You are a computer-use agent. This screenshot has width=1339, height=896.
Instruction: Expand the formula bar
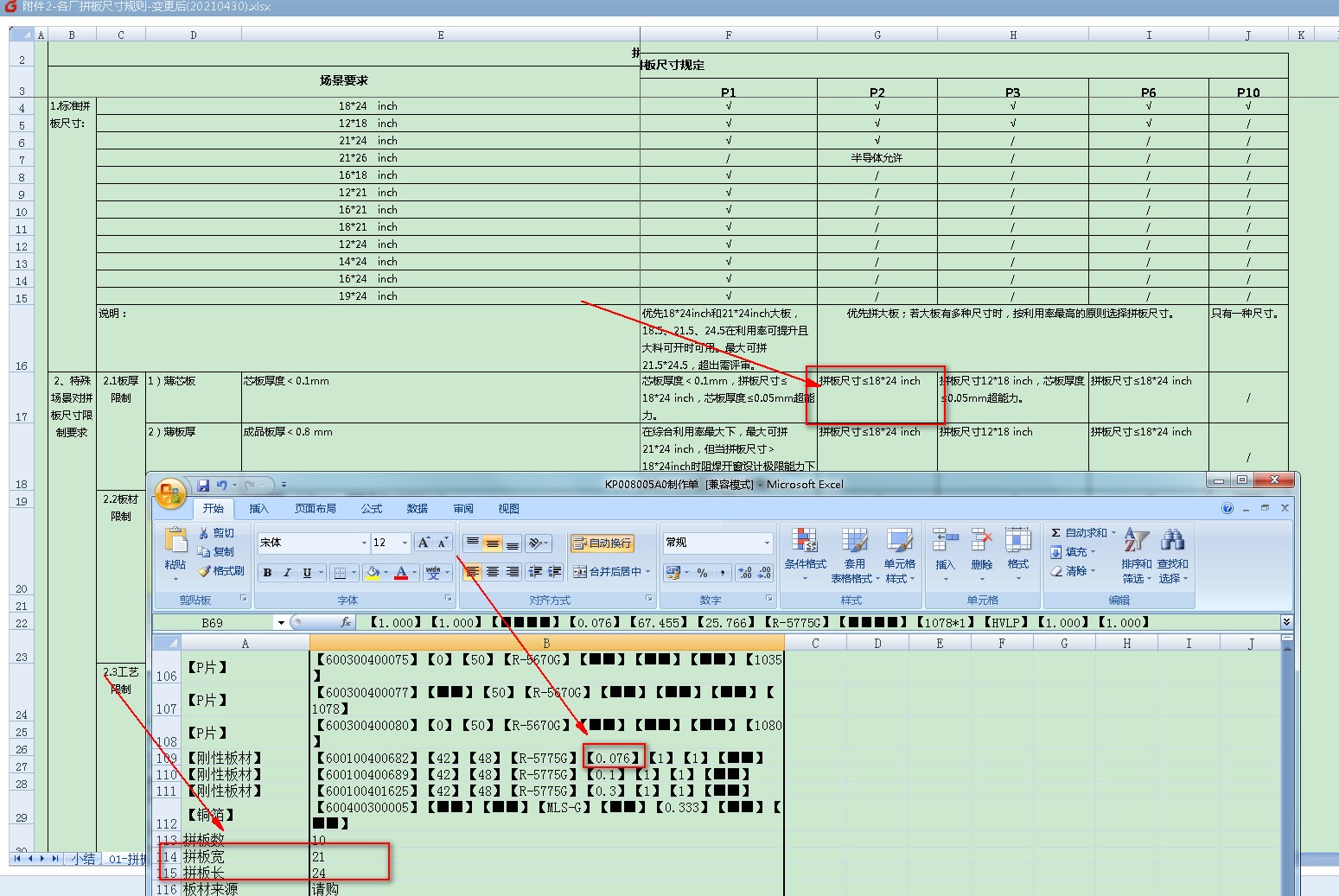1286,622
